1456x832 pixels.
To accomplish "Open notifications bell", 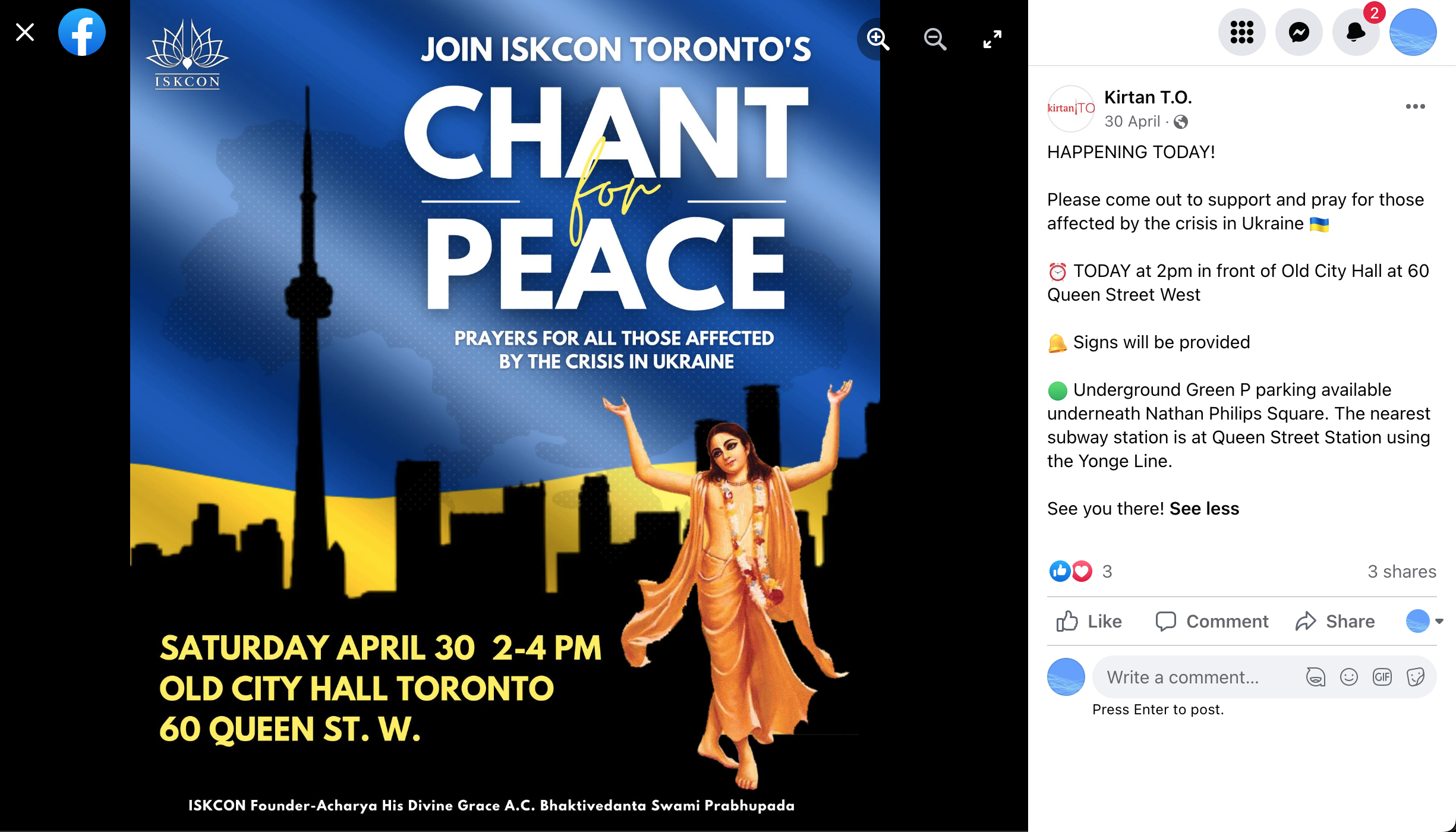I will [1356, 32].
